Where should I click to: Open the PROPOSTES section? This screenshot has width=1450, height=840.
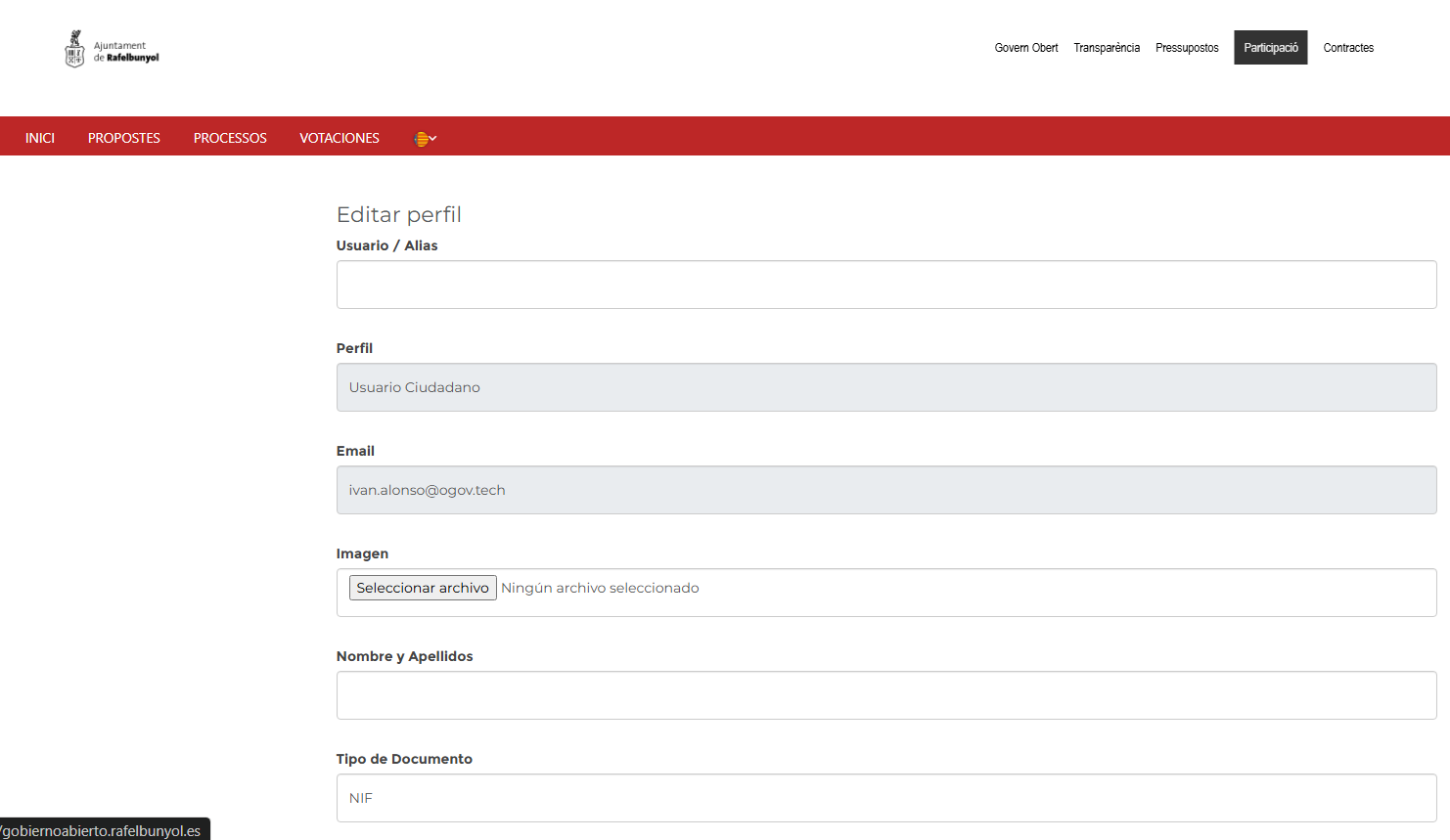pos(124,138)
